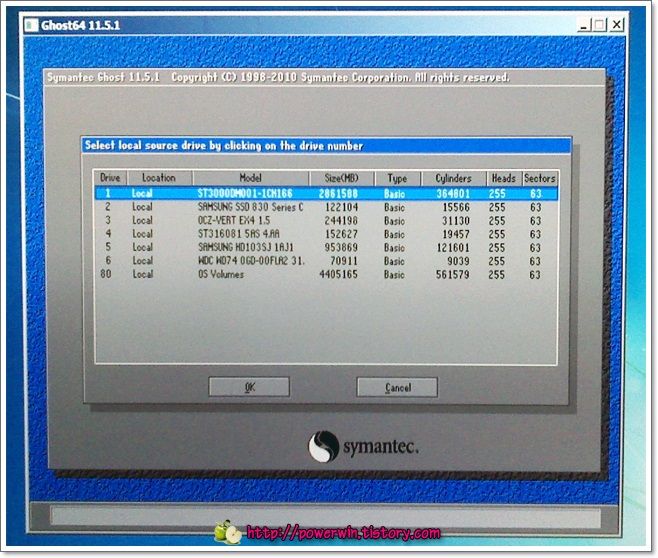The image size is (658, 558).
Task: Click the Location column header
Action: (x=159, y=178)
